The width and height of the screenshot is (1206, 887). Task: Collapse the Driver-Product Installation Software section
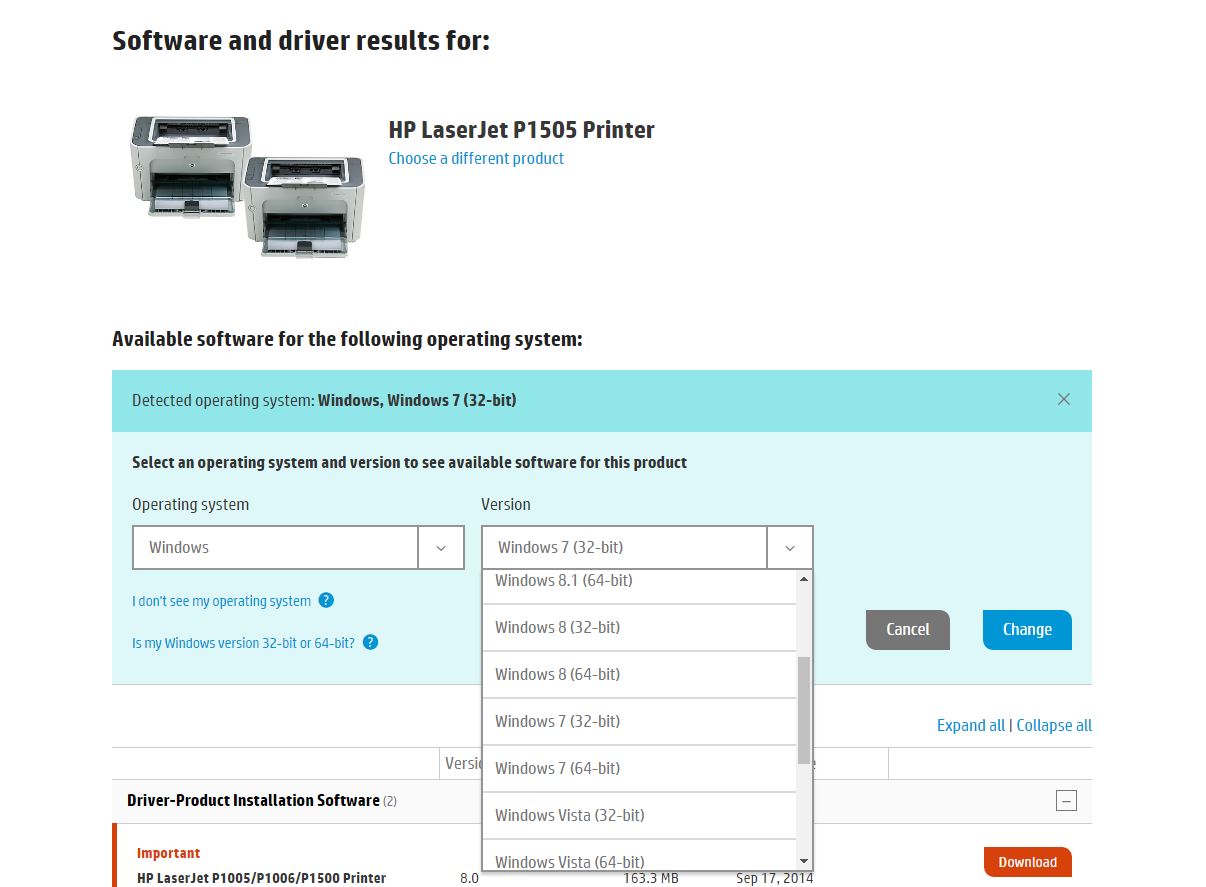tap(1066, 800)
